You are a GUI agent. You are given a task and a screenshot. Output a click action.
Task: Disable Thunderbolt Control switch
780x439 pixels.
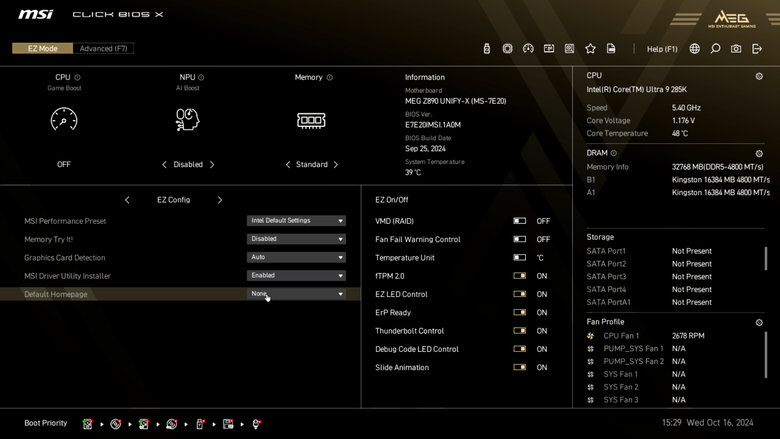click(519, 331)
